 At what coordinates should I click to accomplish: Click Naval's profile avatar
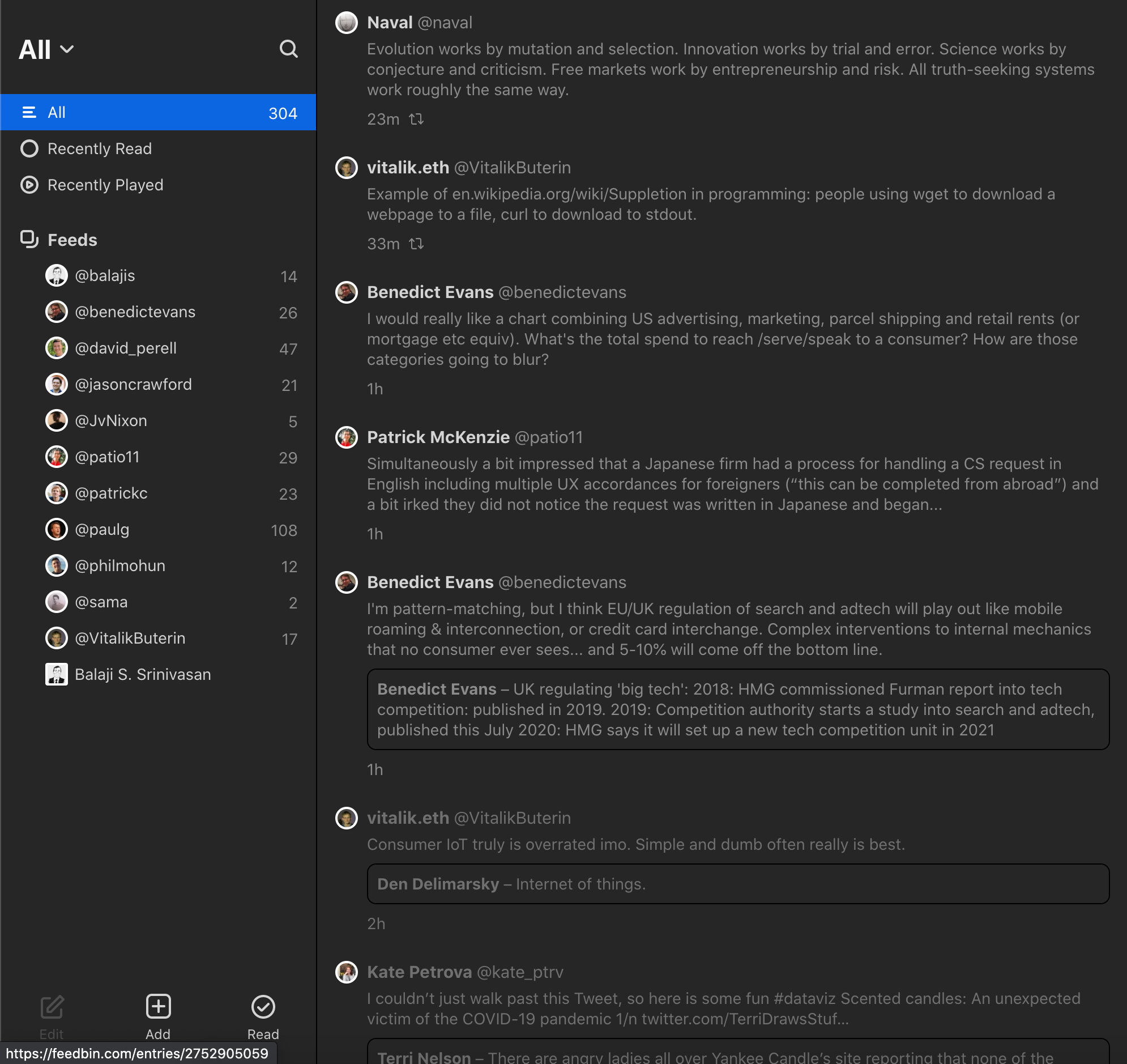click(347, 23)
